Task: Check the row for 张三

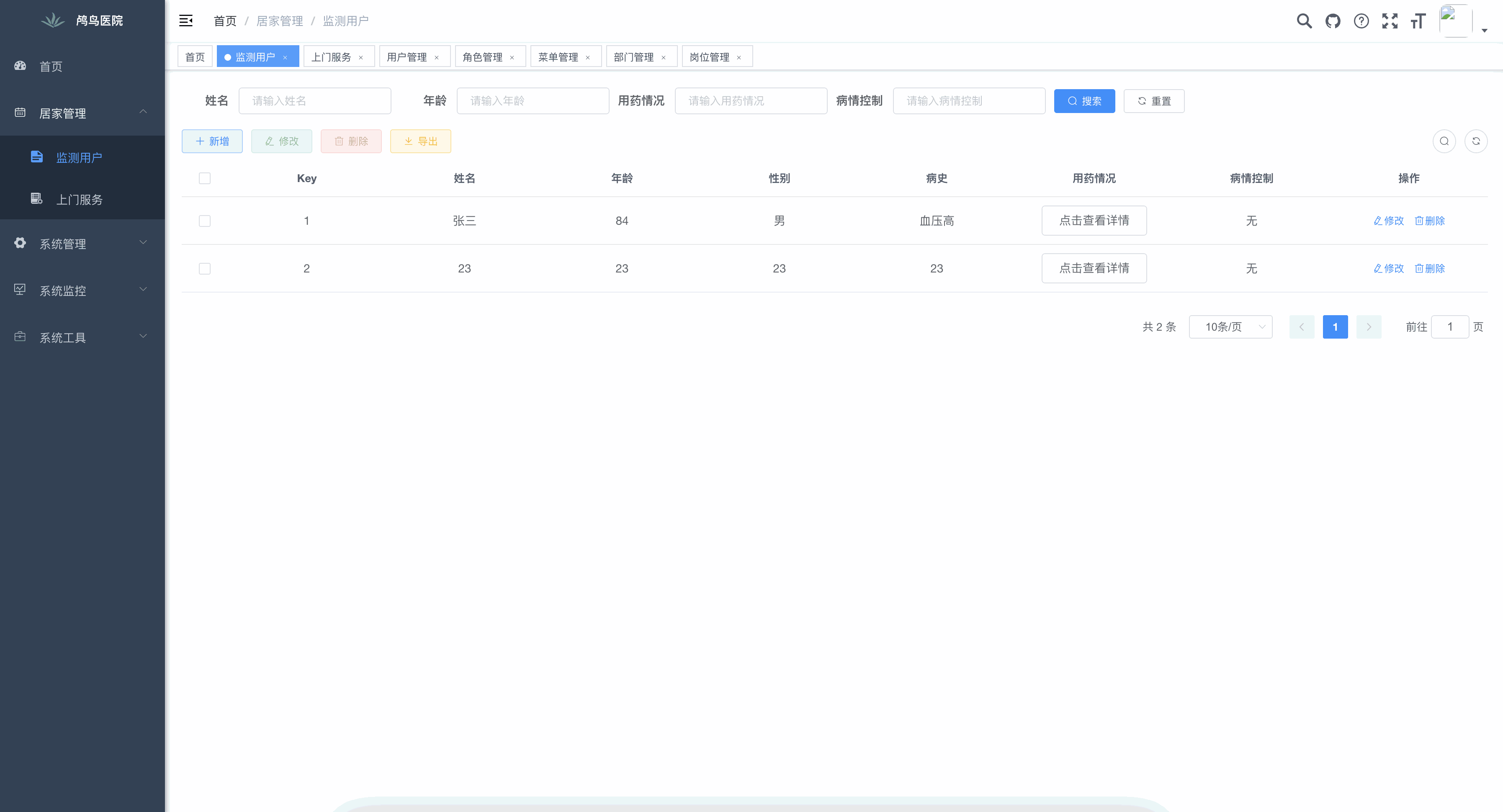Action: (205, 221)
